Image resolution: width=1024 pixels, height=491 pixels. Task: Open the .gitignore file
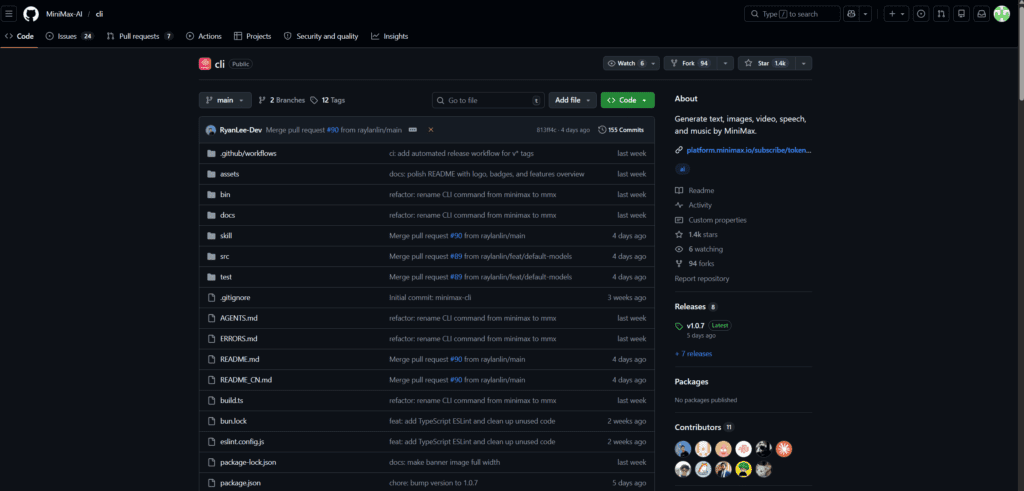coord(235,298)
